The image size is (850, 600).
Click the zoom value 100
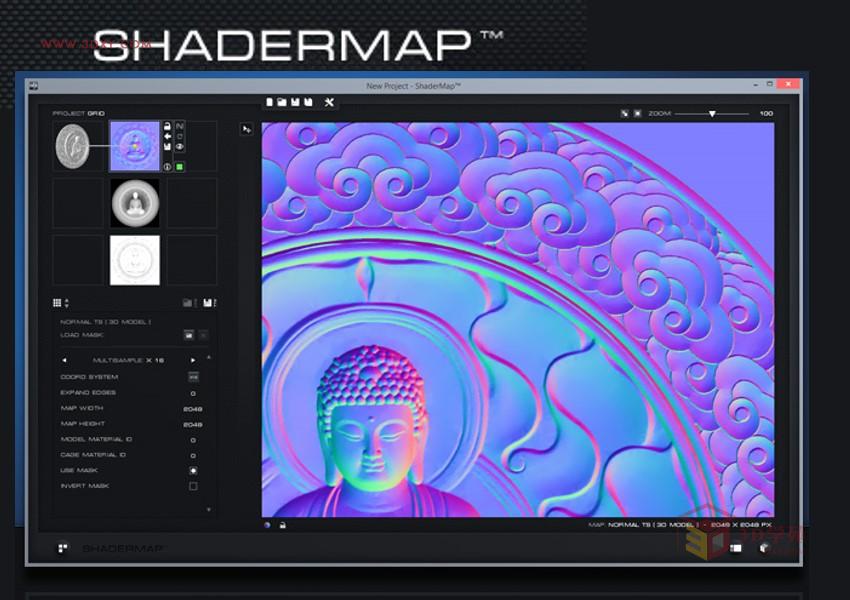(x=766, y=113)
